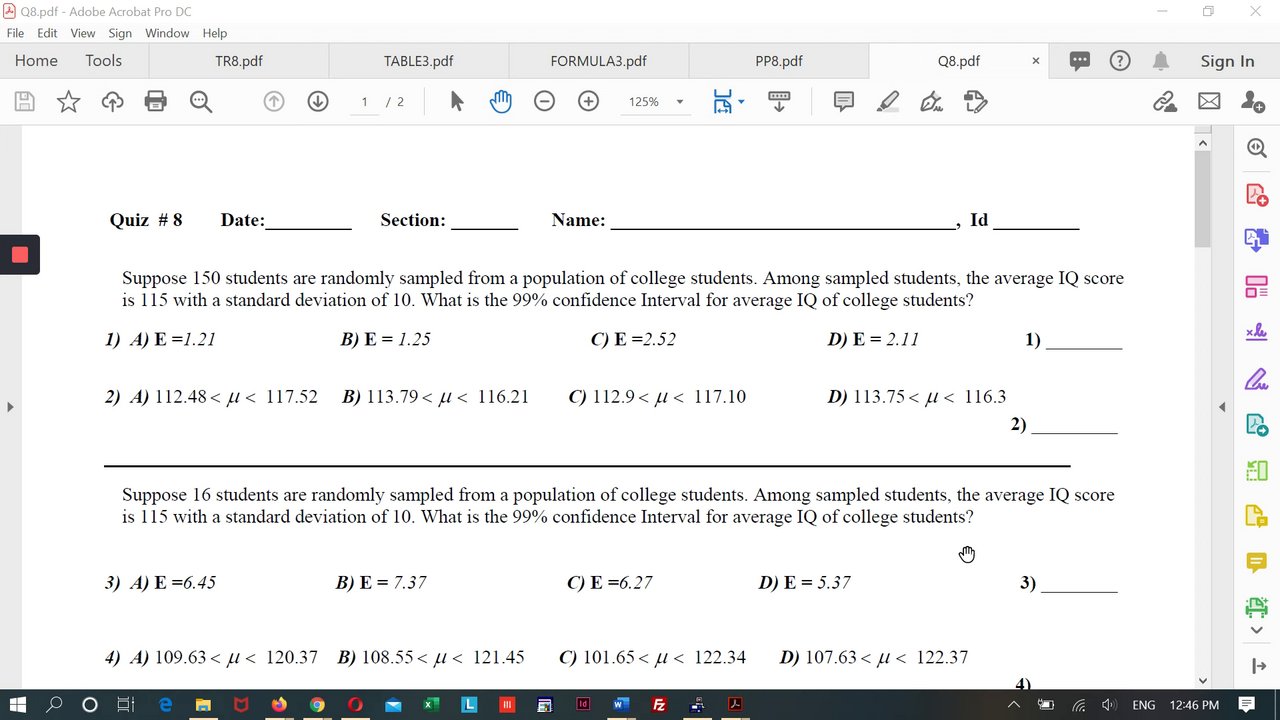Screen dimensions: 1280x720
Task: Choose the Selection arrow tool
Action: point(457,101)
